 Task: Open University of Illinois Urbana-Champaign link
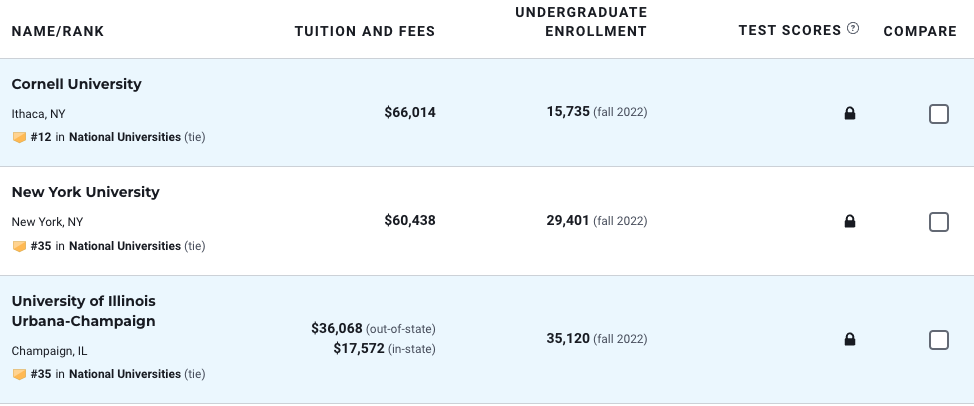(84, 311)
